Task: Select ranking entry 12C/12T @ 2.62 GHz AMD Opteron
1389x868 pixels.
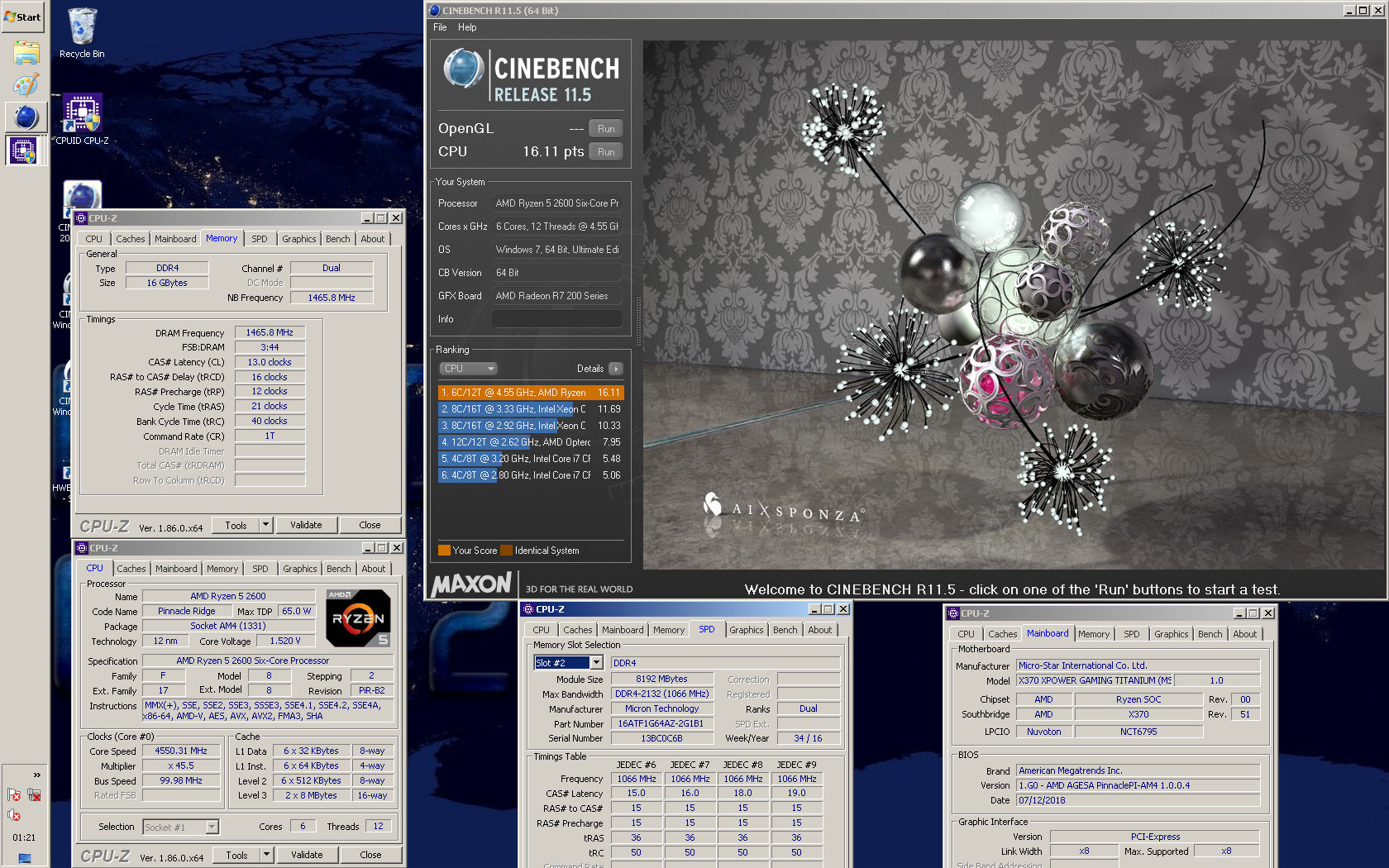Action: [x=531, y=442]
